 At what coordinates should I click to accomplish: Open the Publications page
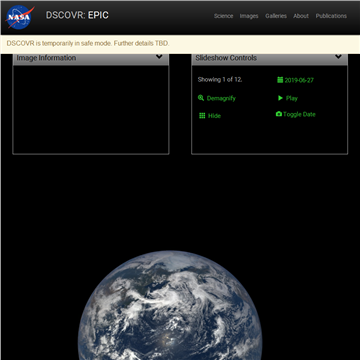(331, 16)
